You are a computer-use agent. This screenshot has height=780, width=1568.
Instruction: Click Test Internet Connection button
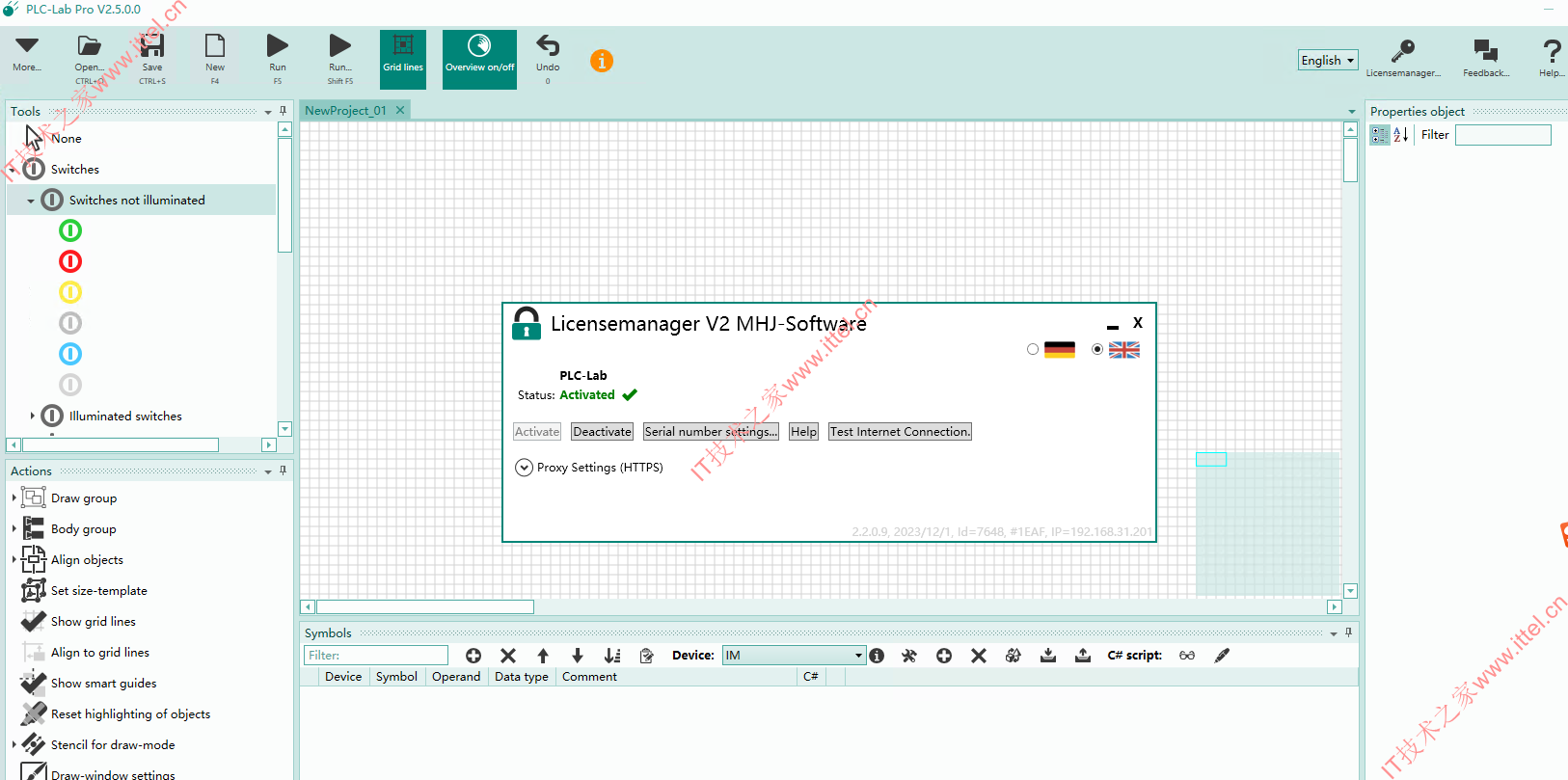900,432
